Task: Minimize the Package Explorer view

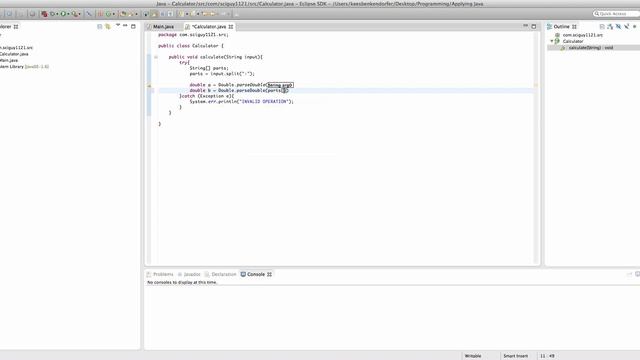Action: pos(125,26)
